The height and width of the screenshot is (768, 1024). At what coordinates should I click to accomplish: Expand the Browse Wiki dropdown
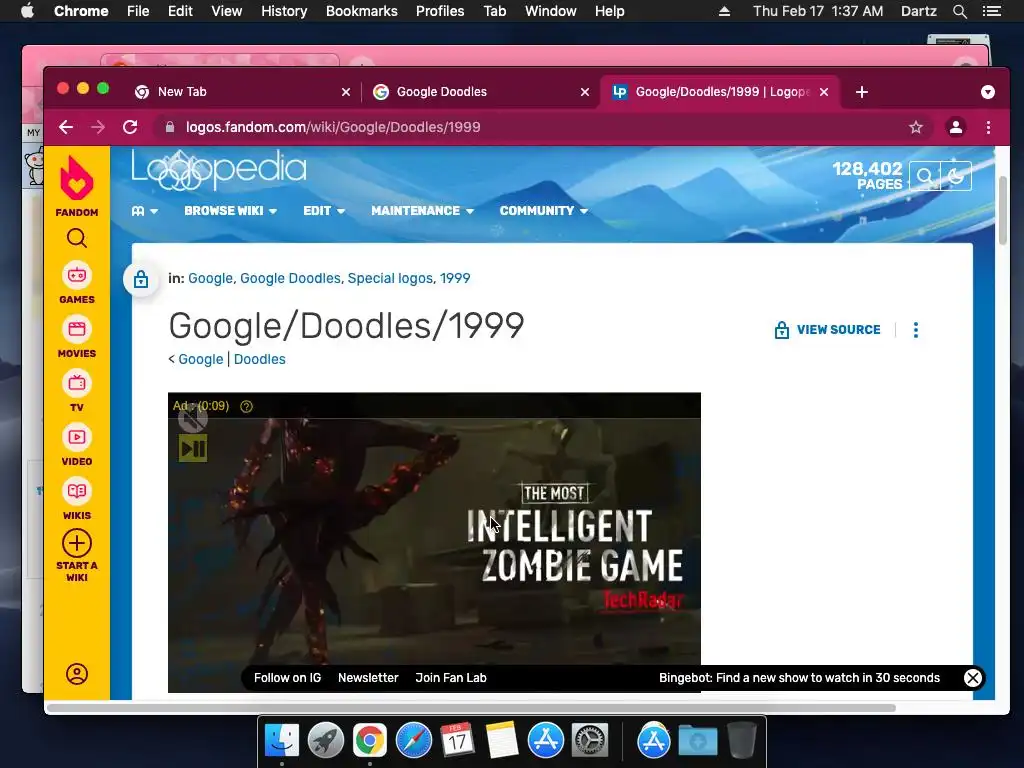231,211
